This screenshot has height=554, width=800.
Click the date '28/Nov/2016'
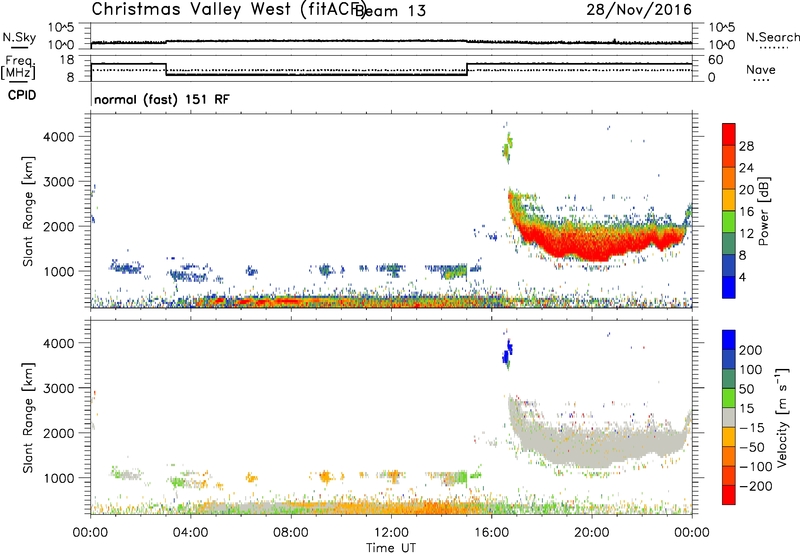click(639, 9)
